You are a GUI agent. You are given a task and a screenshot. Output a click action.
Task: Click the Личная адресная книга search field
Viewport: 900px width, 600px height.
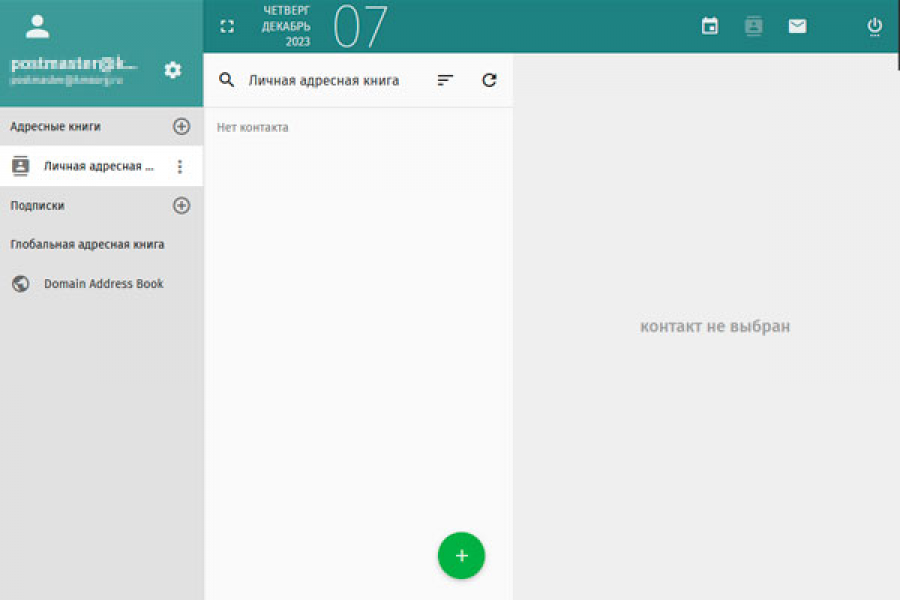pos(323,80)
